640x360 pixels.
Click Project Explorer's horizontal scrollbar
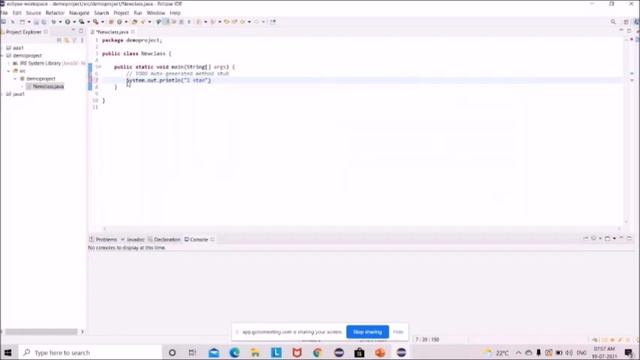(x=41, y=332)
